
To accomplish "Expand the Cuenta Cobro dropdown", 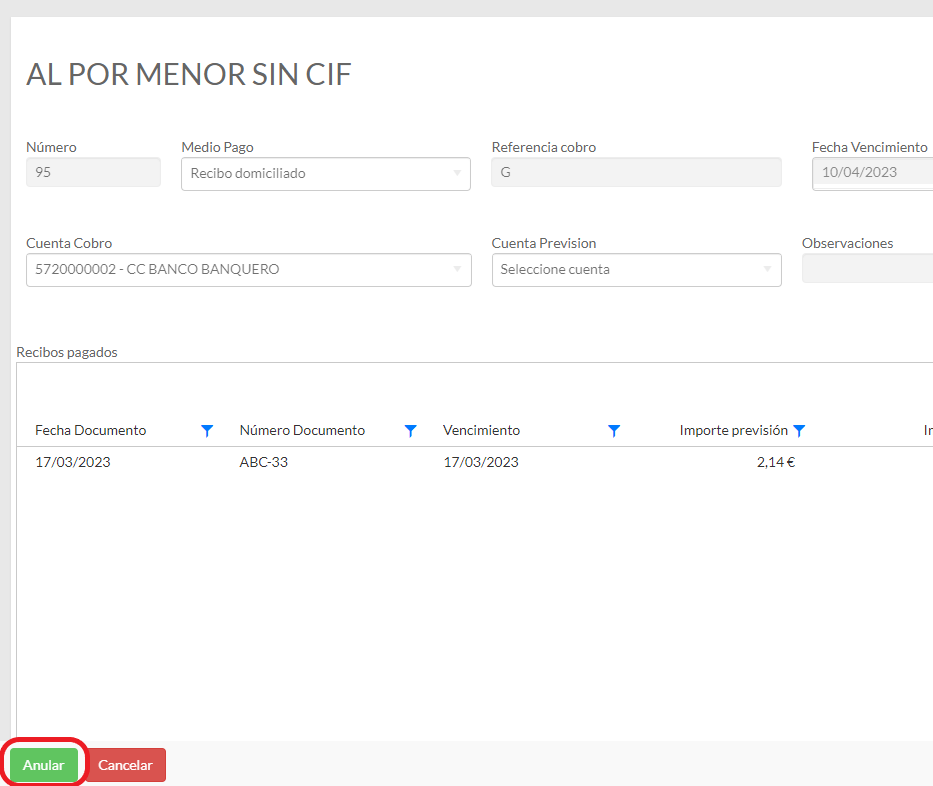I will coord(248,270).
